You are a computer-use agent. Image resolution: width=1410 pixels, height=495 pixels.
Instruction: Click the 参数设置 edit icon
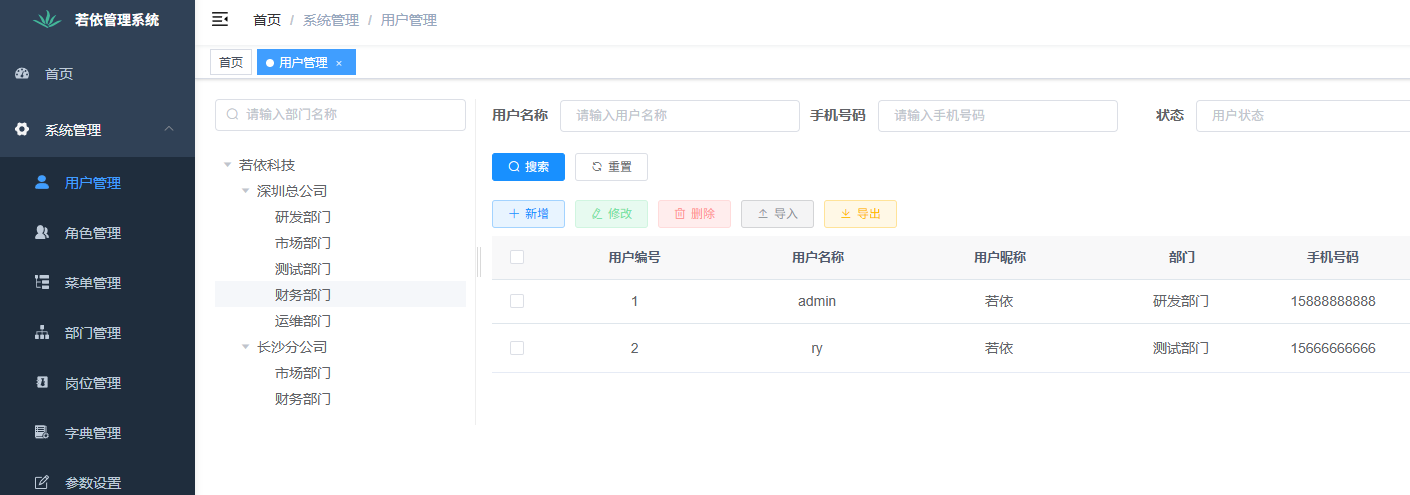pyautogui.click(x=42, y=483)
